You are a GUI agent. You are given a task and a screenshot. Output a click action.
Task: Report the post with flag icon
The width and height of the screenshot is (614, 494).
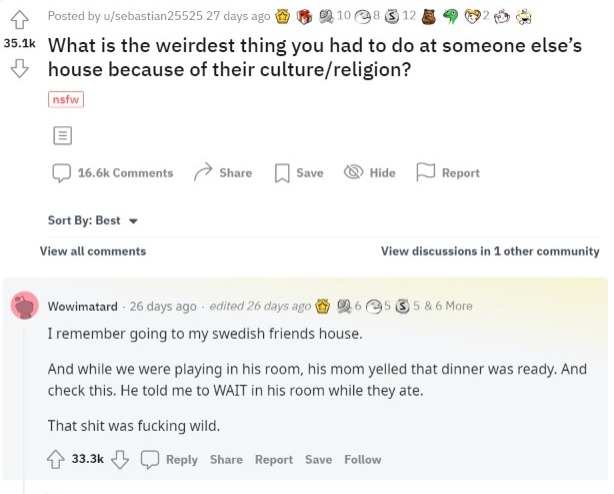(450, 173)
